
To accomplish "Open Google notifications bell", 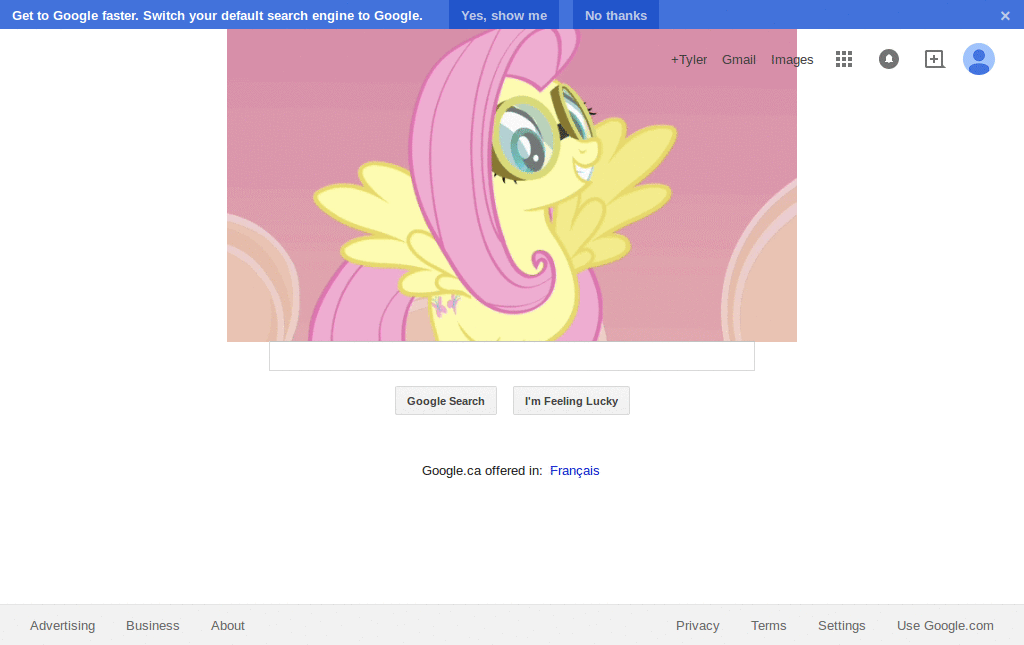I will (x=889, y=59).
